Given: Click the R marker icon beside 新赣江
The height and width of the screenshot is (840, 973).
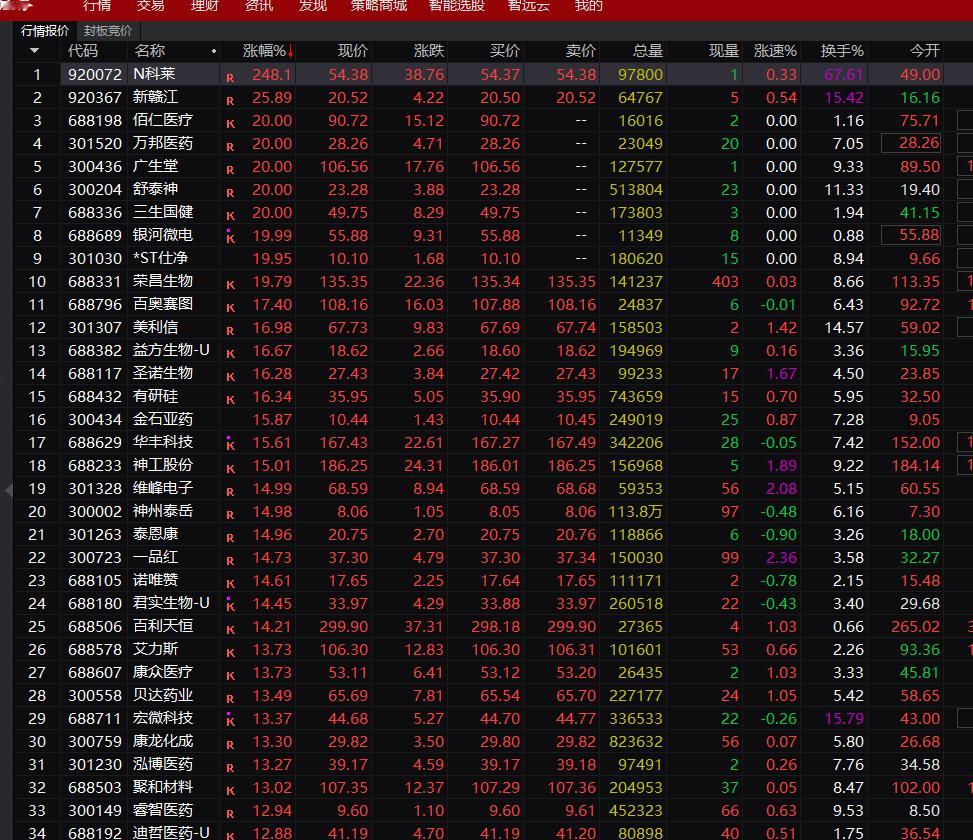Looking at the screenshot, I should 230,101.
